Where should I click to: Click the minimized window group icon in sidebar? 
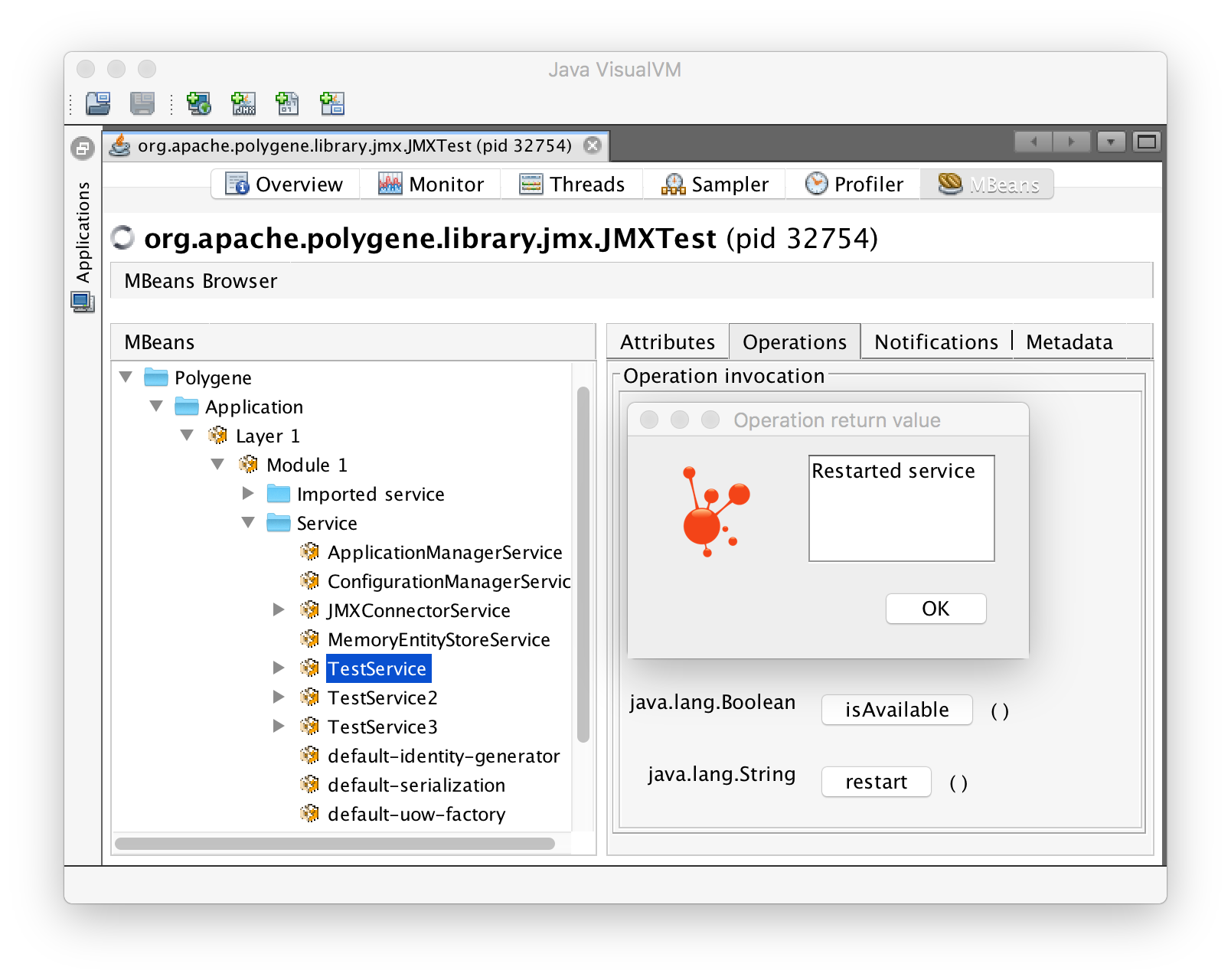[x=83, y=148]
